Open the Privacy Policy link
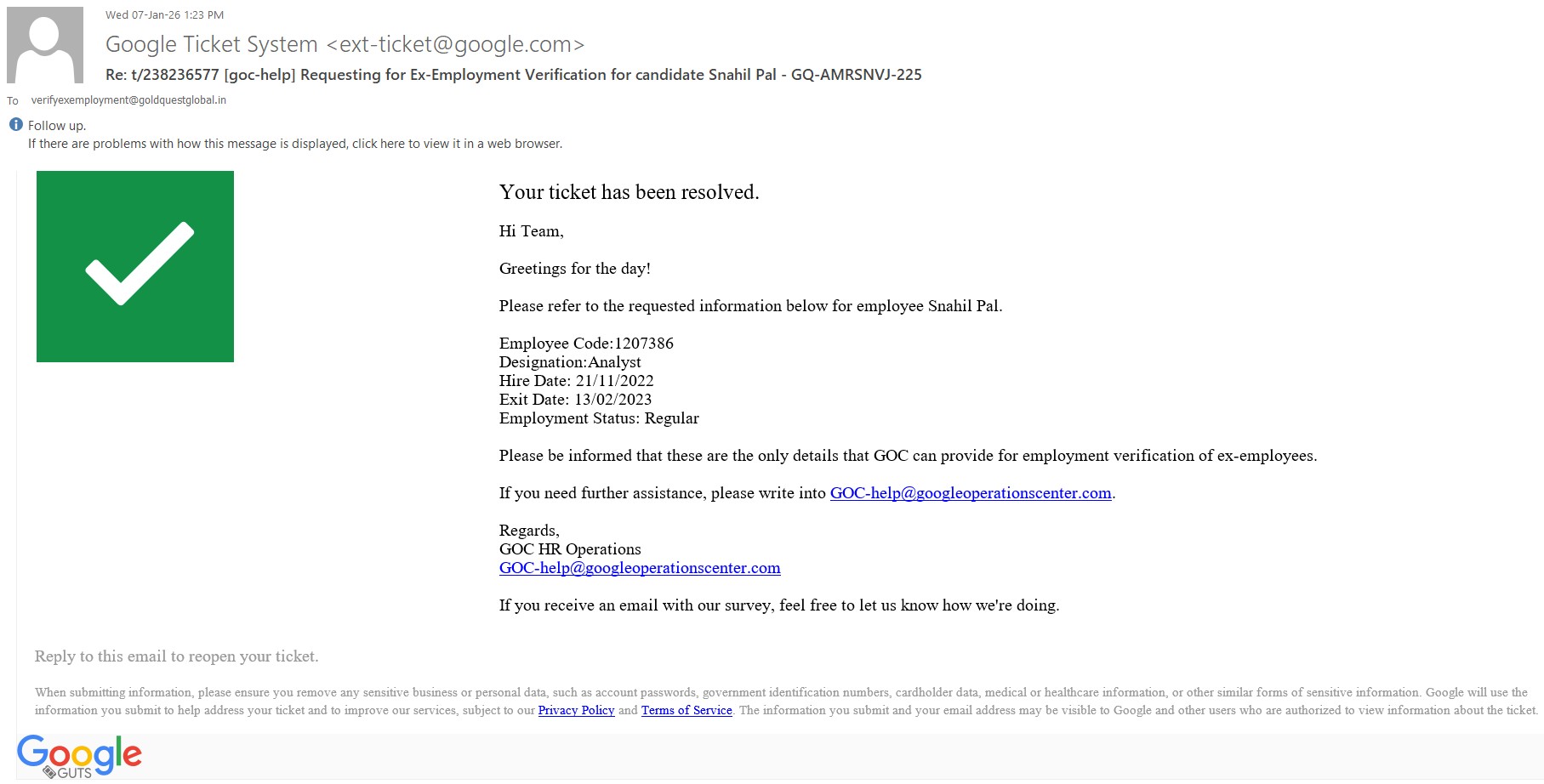The height and width of the screenshot is (784, 1544). [x=576, y=710]
